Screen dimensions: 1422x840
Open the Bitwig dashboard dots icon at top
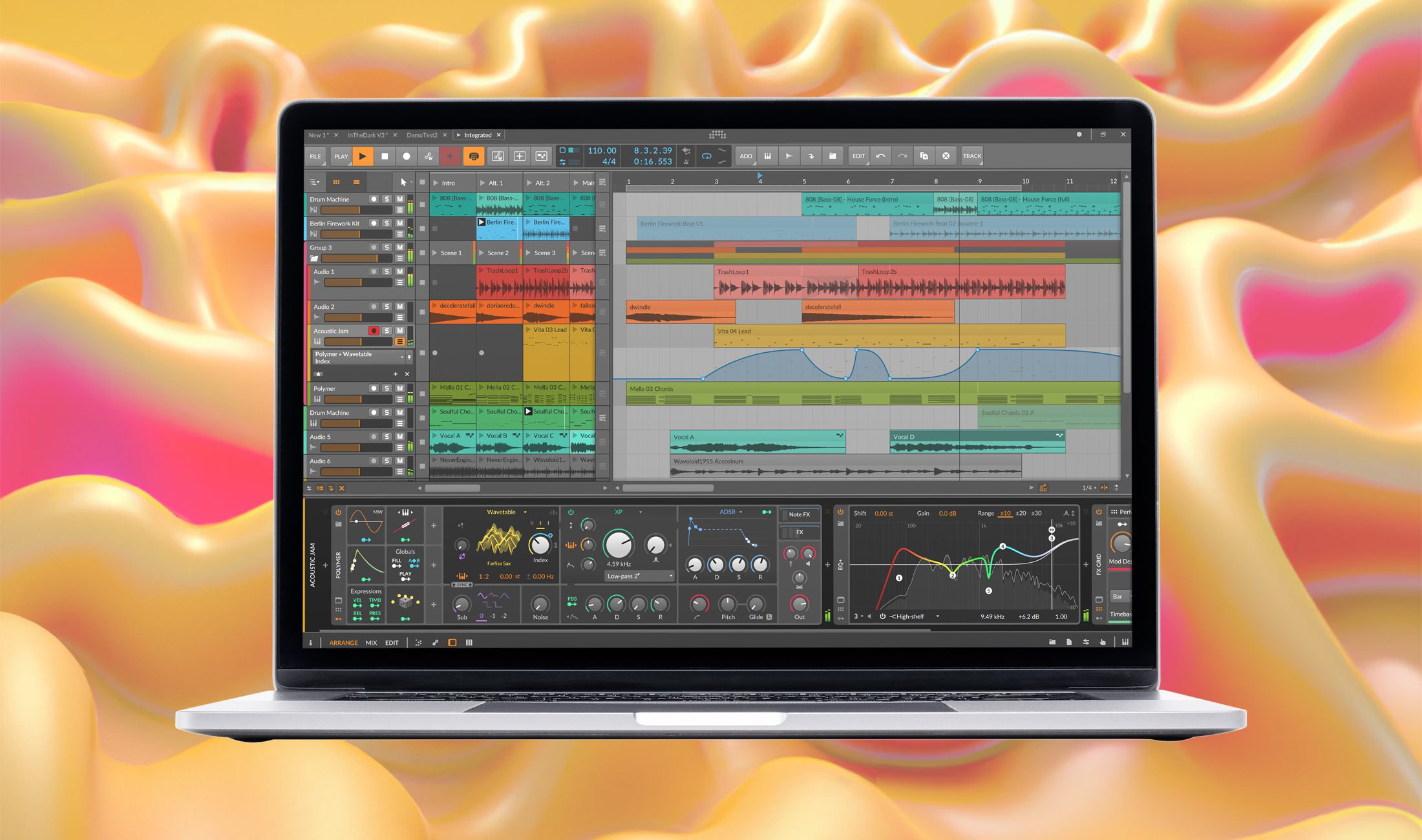pos(717,134)
